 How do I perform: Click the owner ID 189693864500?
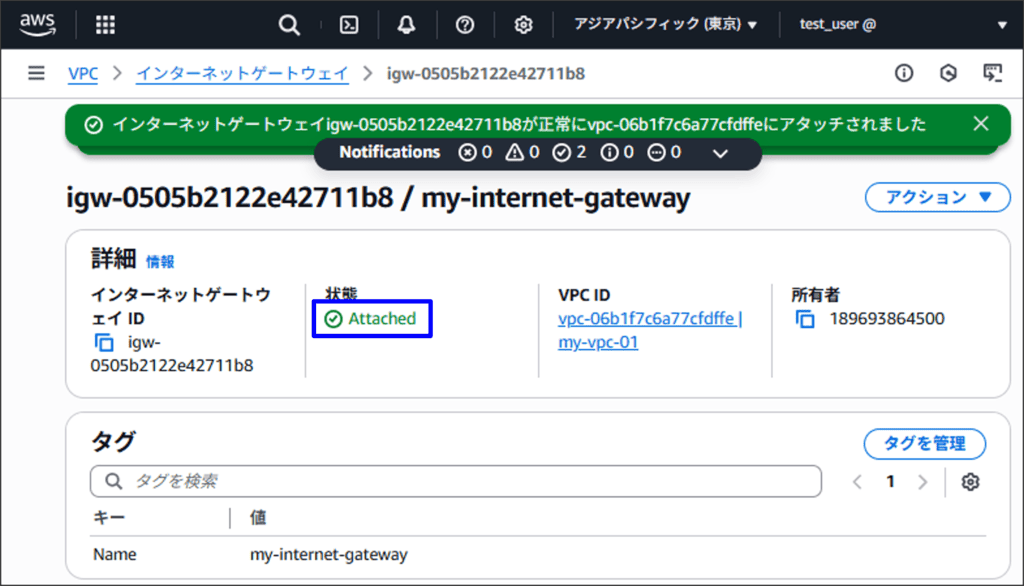tap(887, 319)
